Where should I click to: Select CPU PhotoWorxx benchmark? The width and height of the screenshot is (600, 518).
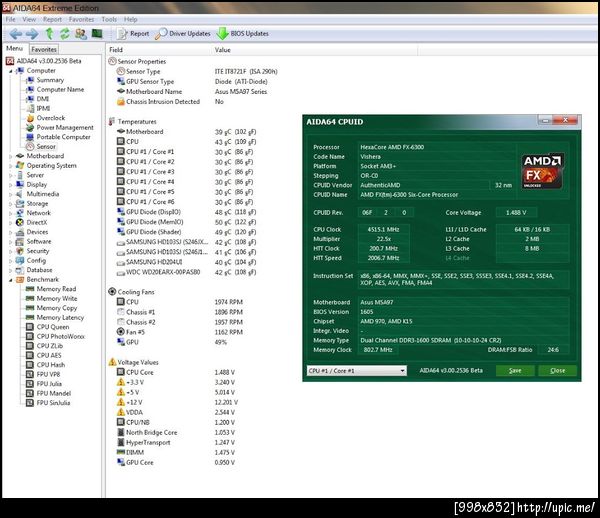click(60, 336)
